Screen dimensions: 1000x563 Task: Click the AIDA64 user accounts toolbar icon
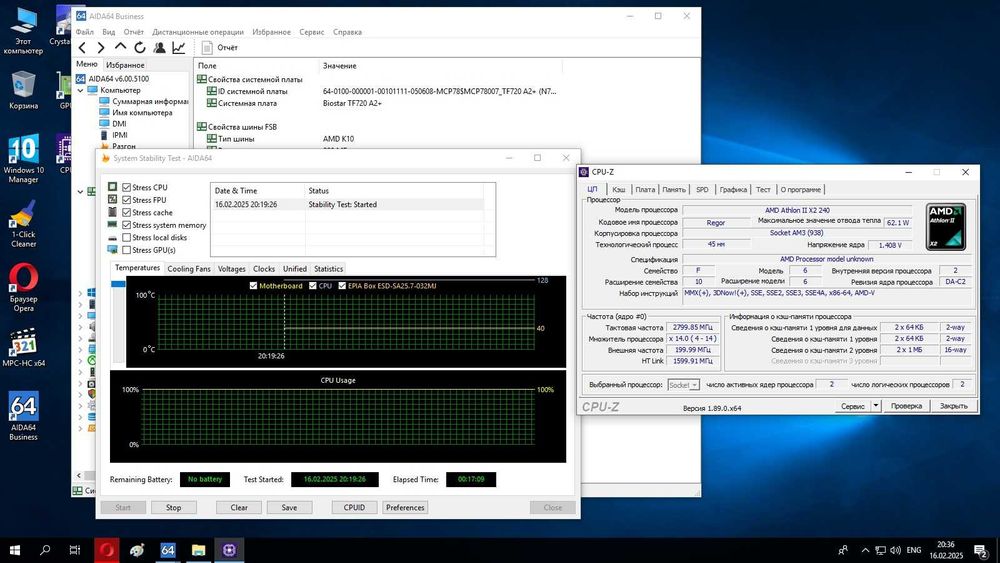pos(159,47)
